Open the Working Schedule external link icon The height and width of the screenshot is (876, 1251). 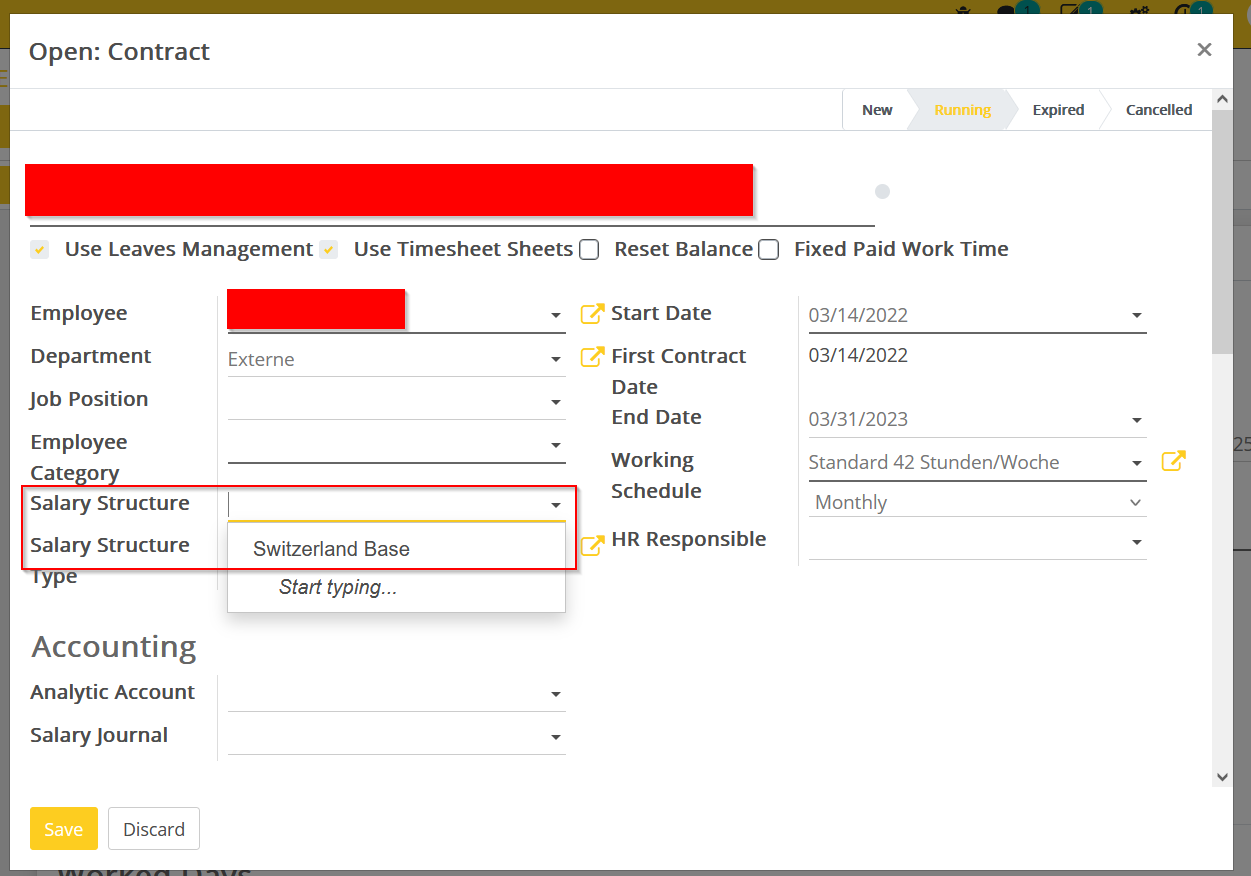1174,461
